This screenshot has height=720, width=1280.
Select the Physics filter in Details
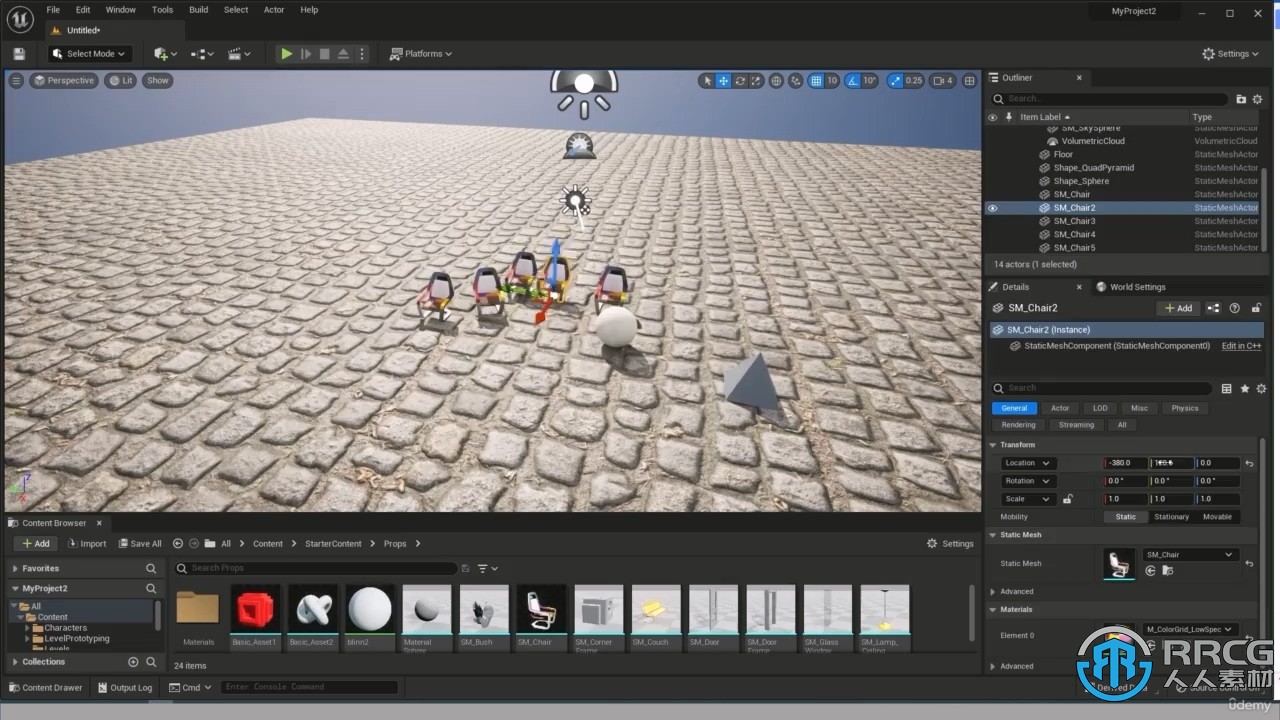[1185, 408]
